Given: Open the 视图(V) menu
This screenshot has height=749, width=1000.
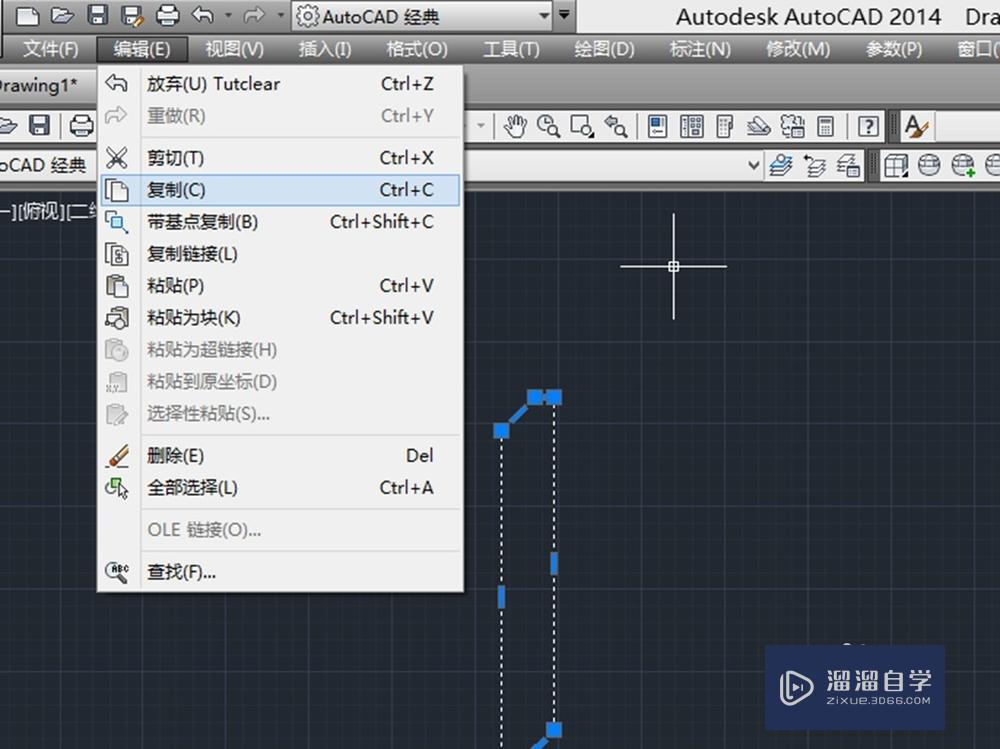Looking at the screenshot, I should pos(234,48).
